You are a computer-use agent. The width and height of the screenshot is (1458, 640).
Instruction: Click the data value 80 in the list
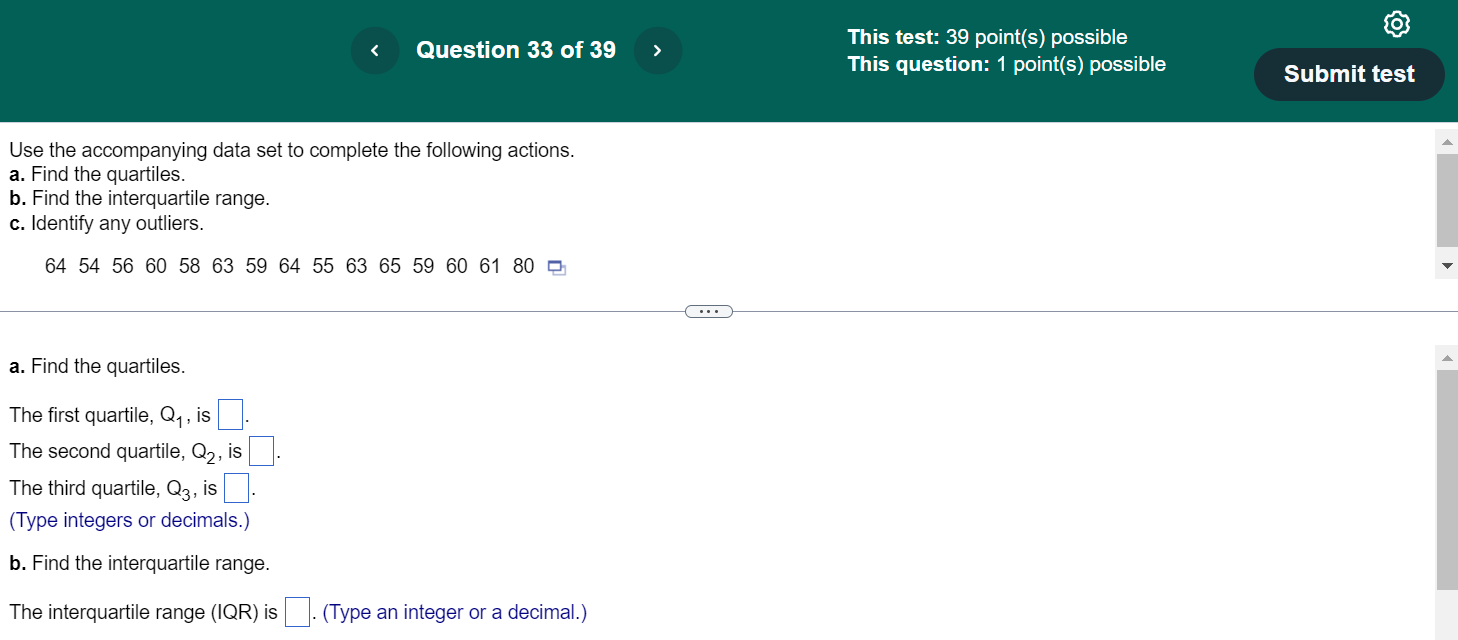[x=523, y=266]
